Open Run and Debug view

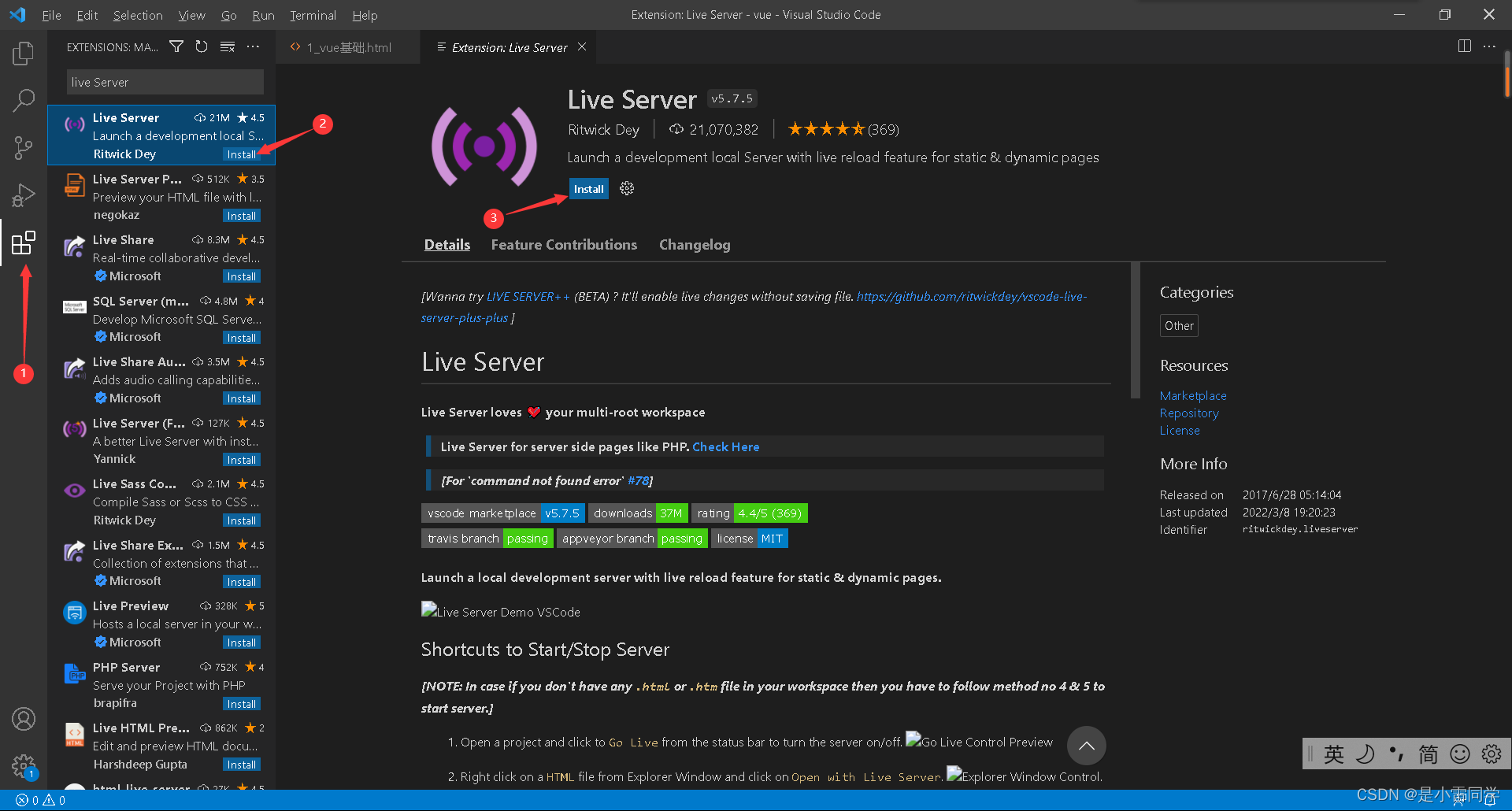coord(24,194)
